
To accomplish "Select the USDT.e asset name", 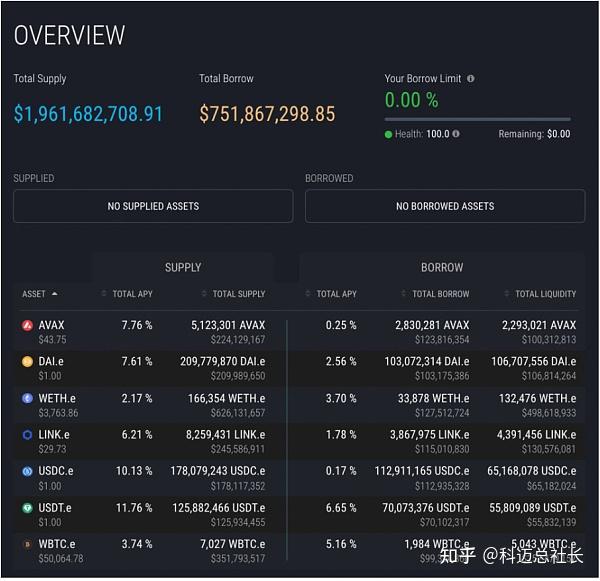I will [55, 508].
